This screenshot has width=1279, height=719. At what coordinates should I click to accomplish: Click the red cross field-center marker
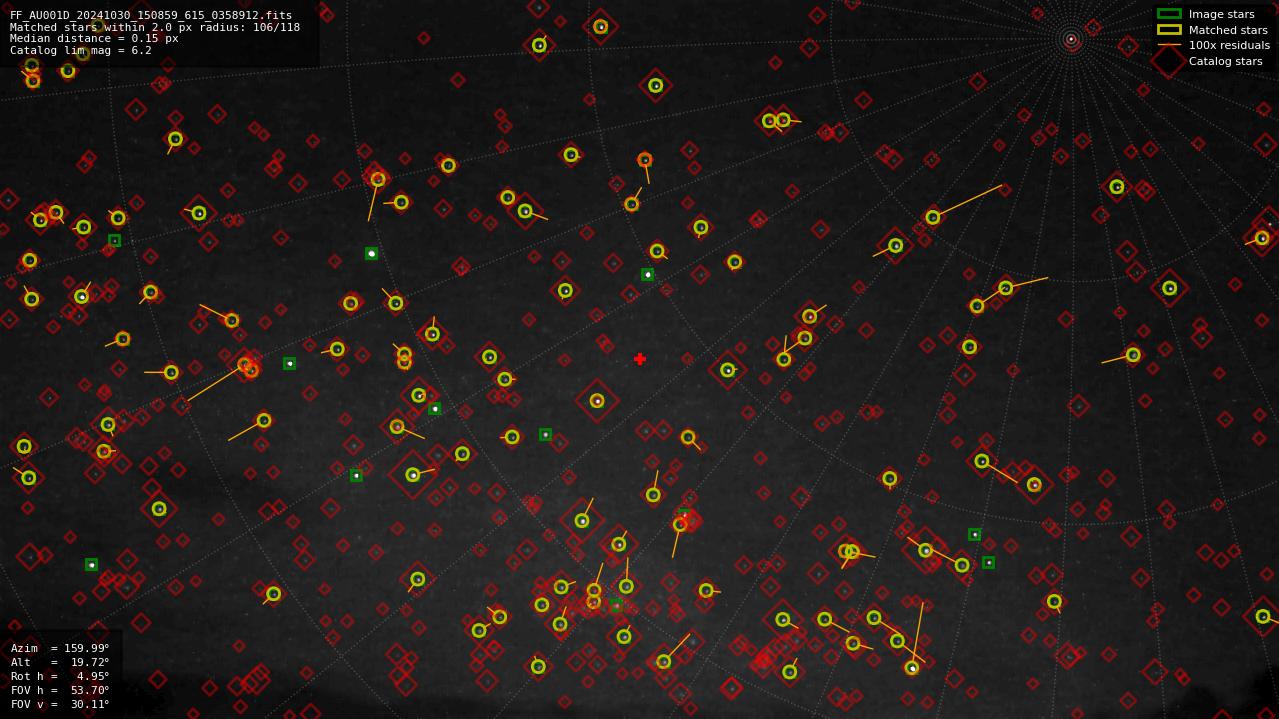[x=640, y=359]
